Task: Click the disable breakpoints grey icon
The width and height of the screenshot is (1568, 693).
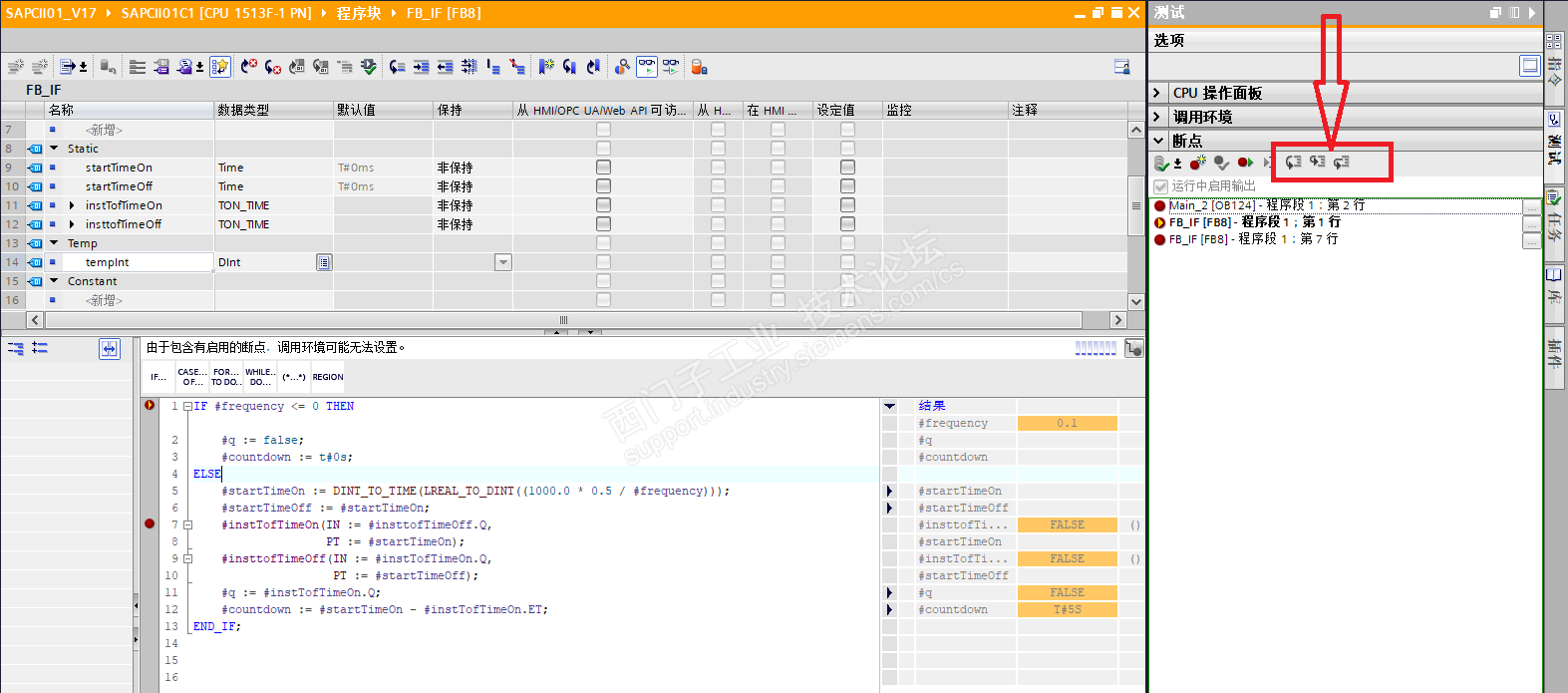Action: (x=1221, y=162)
